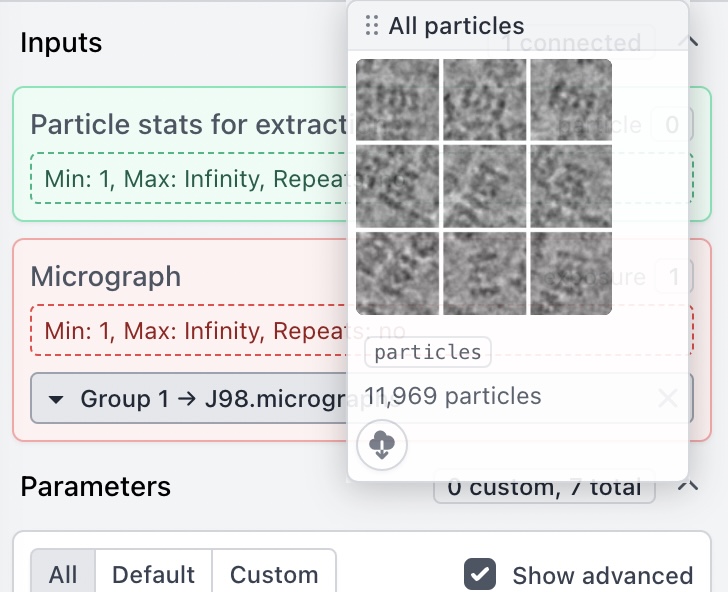728x592 pixels.
Task: Collapse the Inputs section chevron
Action: [x=688, y=42]
